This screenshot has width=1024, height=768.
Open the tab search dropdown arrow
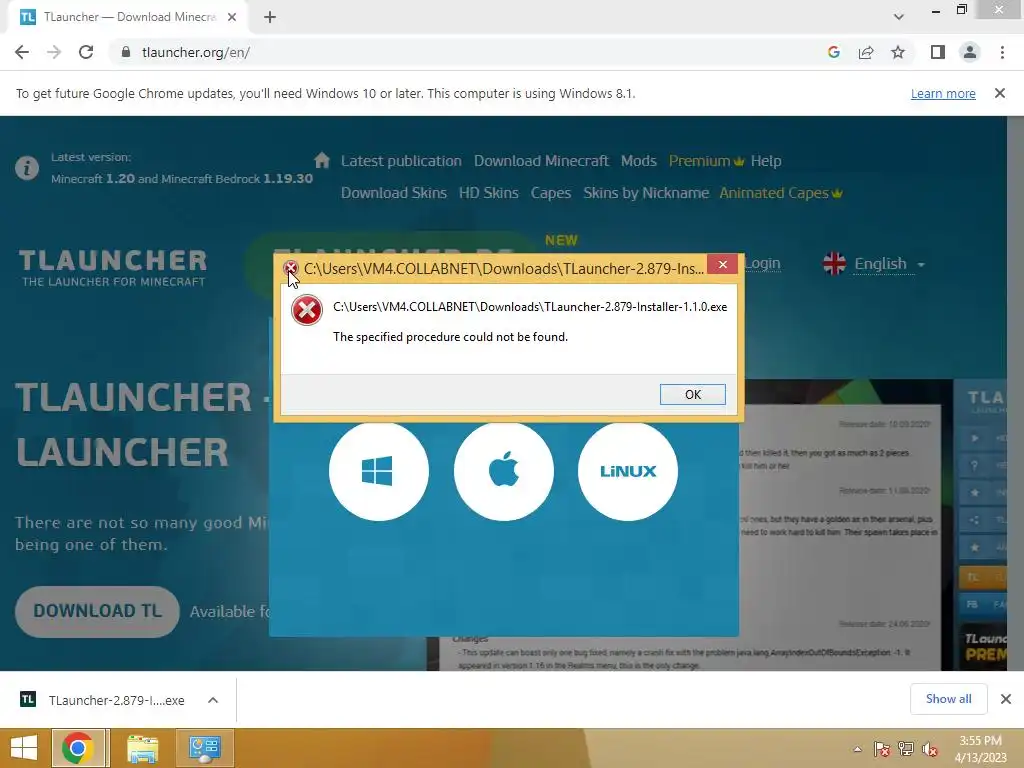tap(899, 17)
